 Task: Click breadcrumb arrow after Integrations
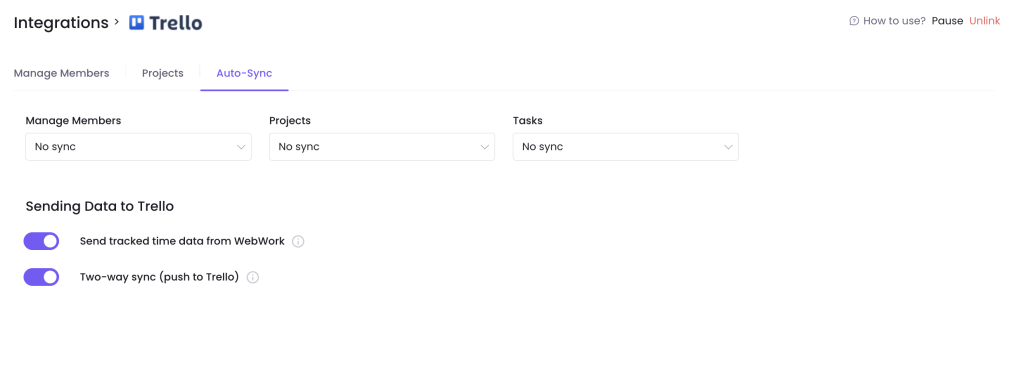point(116,22)
